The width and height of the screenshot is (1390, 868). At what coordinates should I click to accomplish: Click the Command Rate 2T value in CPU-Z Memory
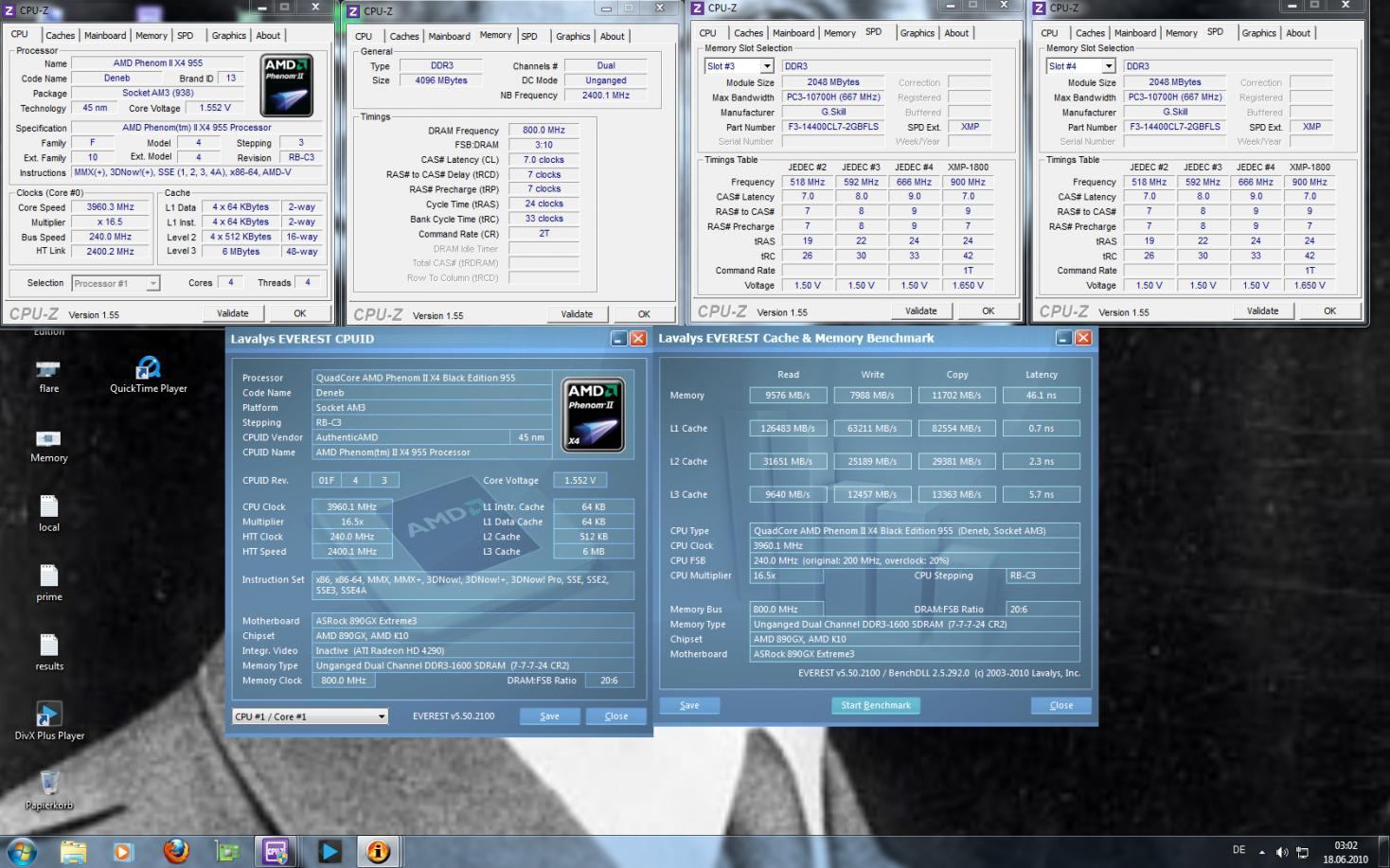pyautogui.click(x=544, y=234)
